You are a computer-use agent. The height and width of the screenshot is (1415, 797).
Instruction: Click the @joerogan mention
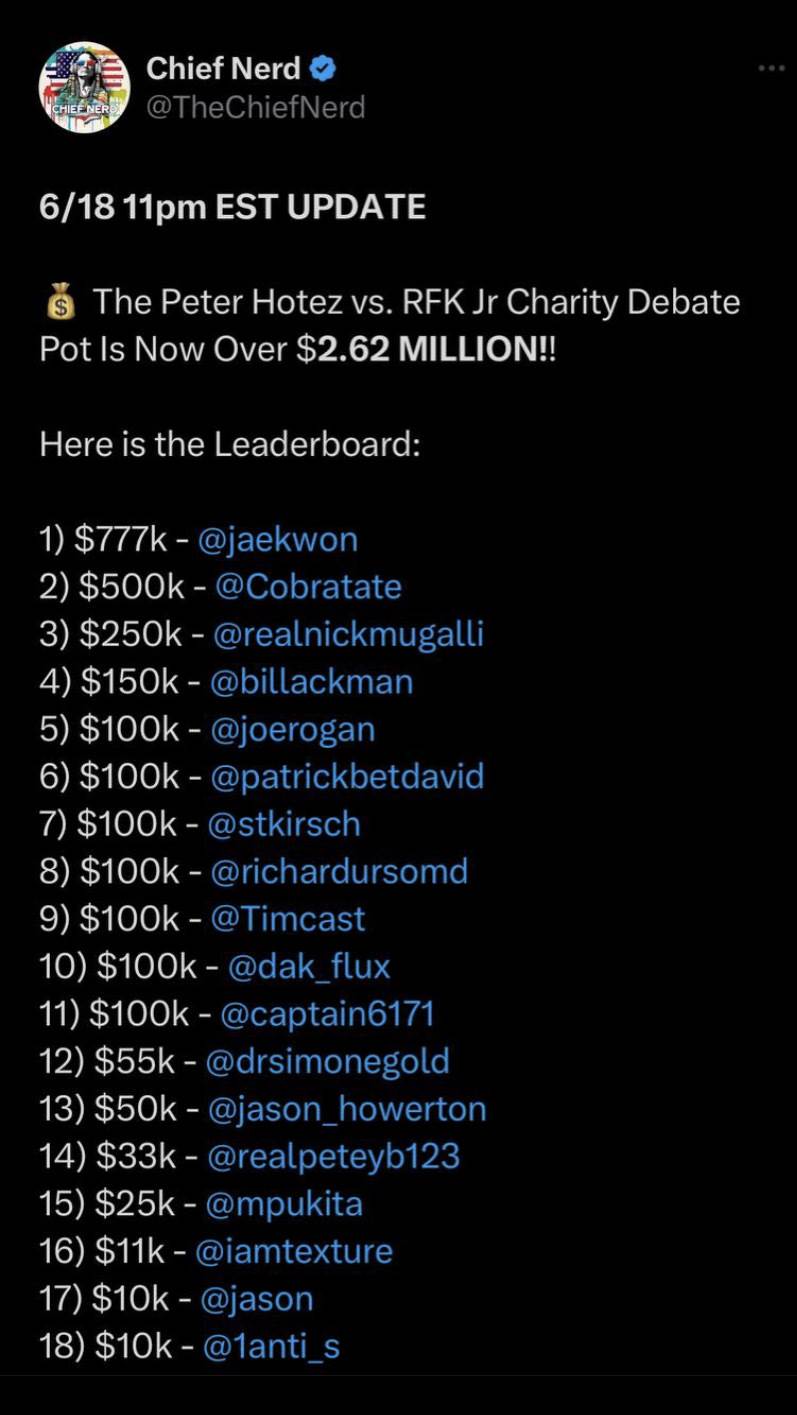[x=293, y=729]
